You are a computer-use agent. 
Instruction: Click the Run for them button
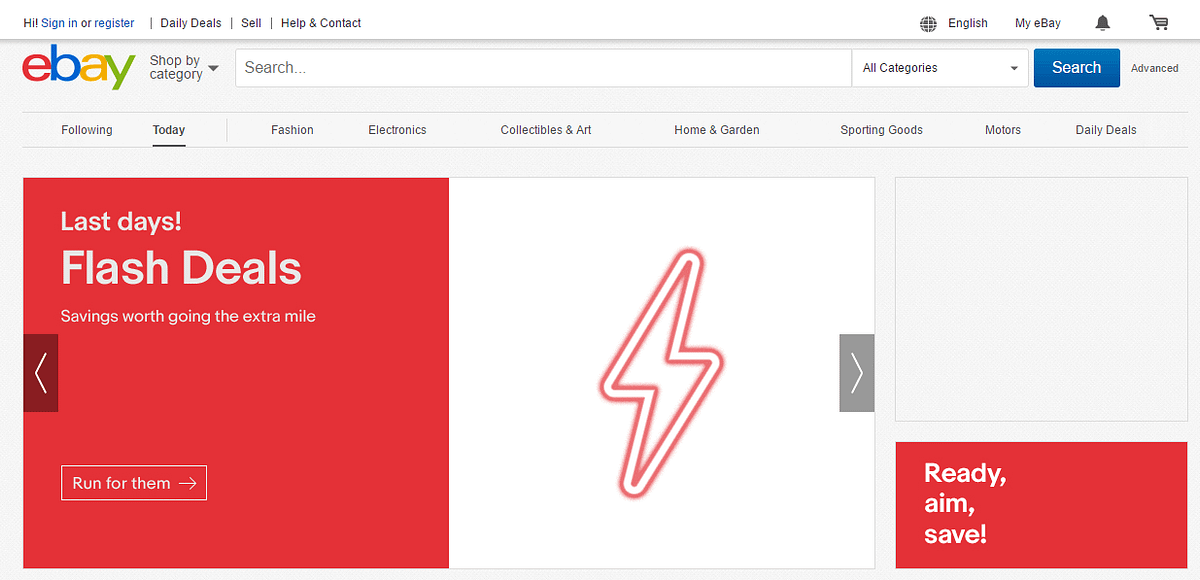coord(133,482)
